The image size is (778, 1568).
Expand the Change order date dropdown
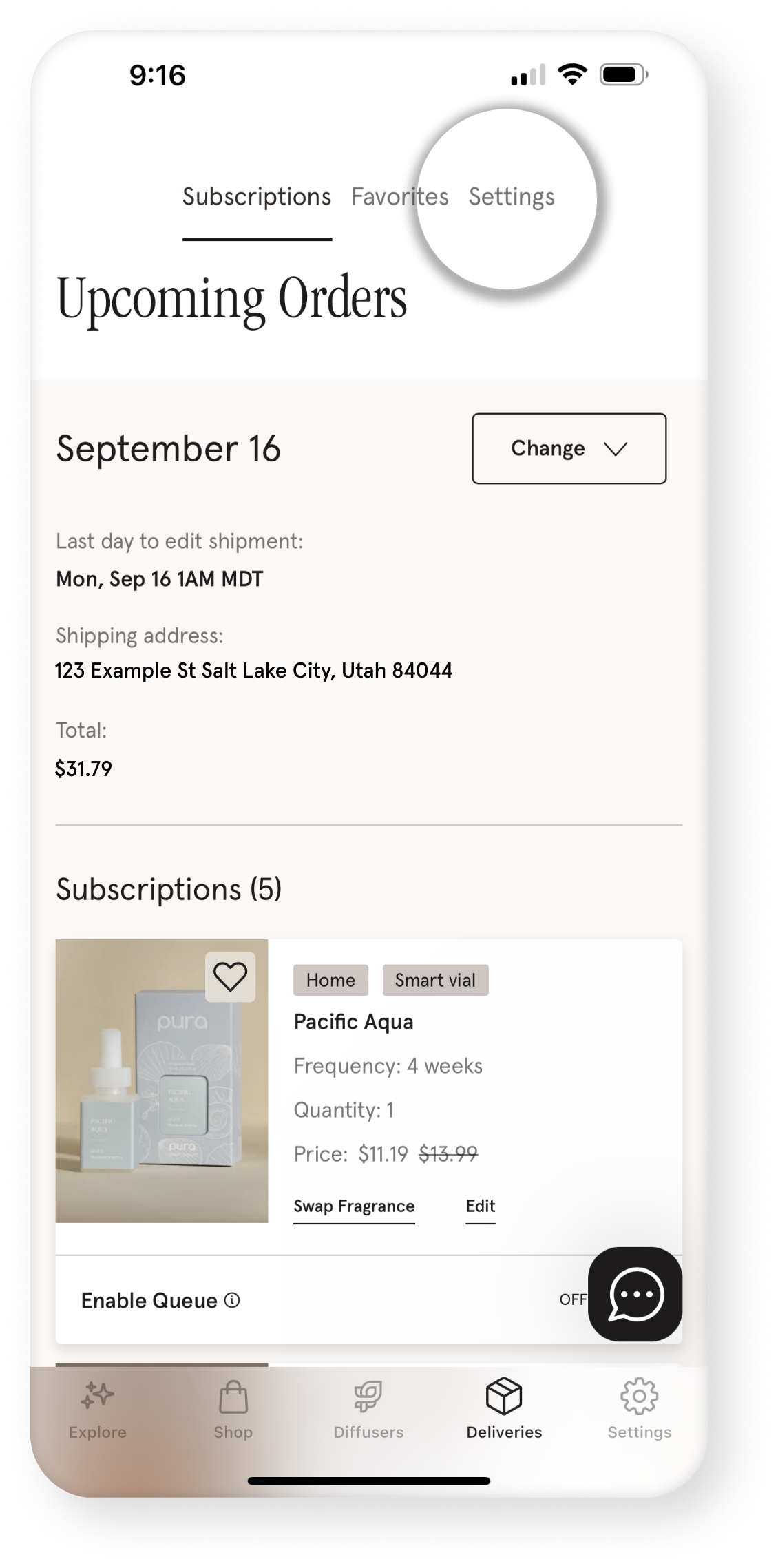pos(569,448)
